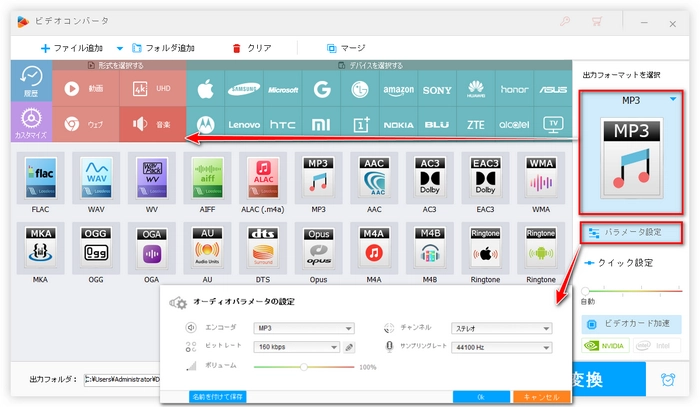Open the Samsung device category
The width and height of the screenshot is (700, 407).
pos(244,89)
